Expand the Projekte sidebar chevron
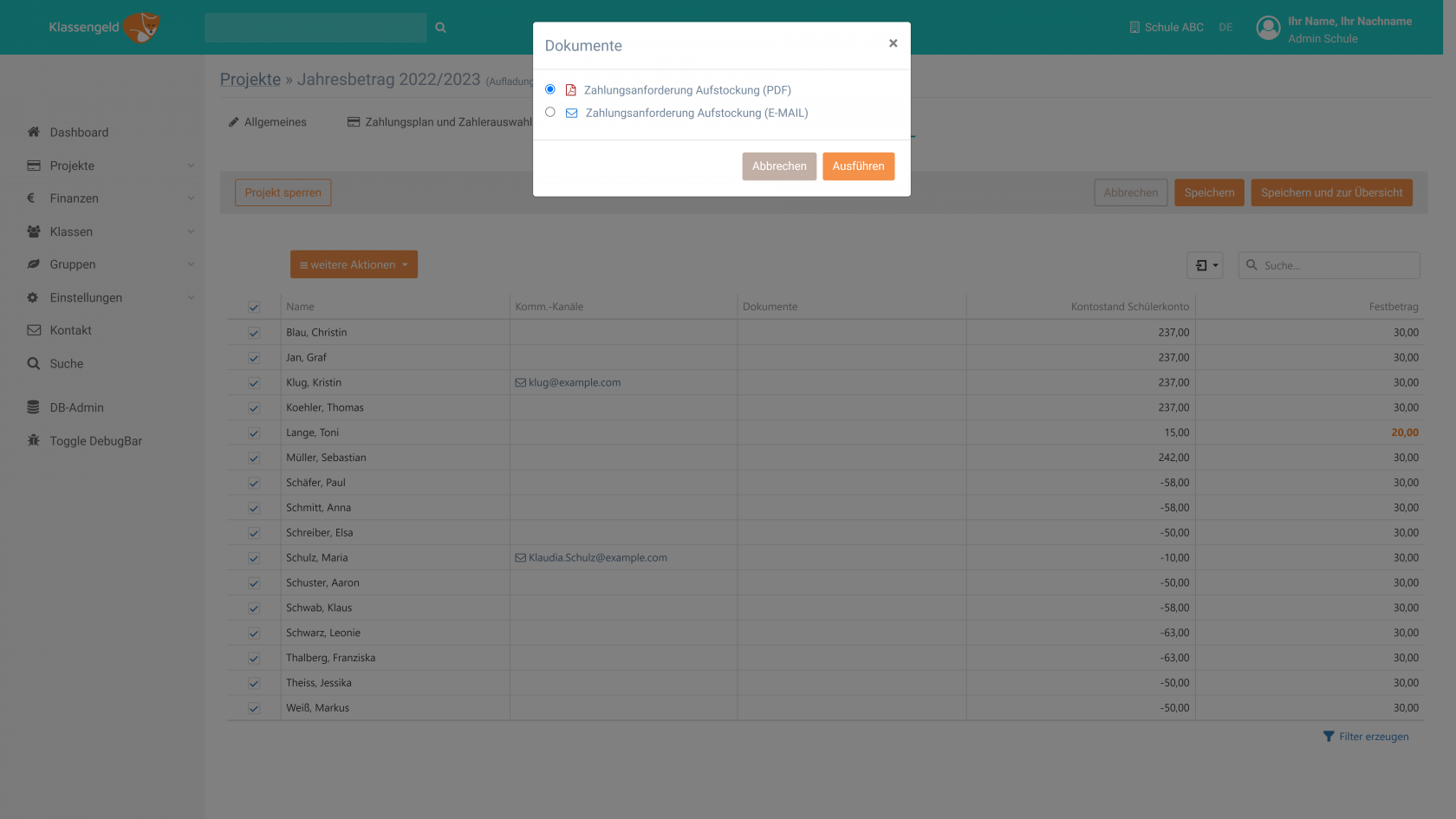This screenshot has height=819, width=1456. pos(191,166)
